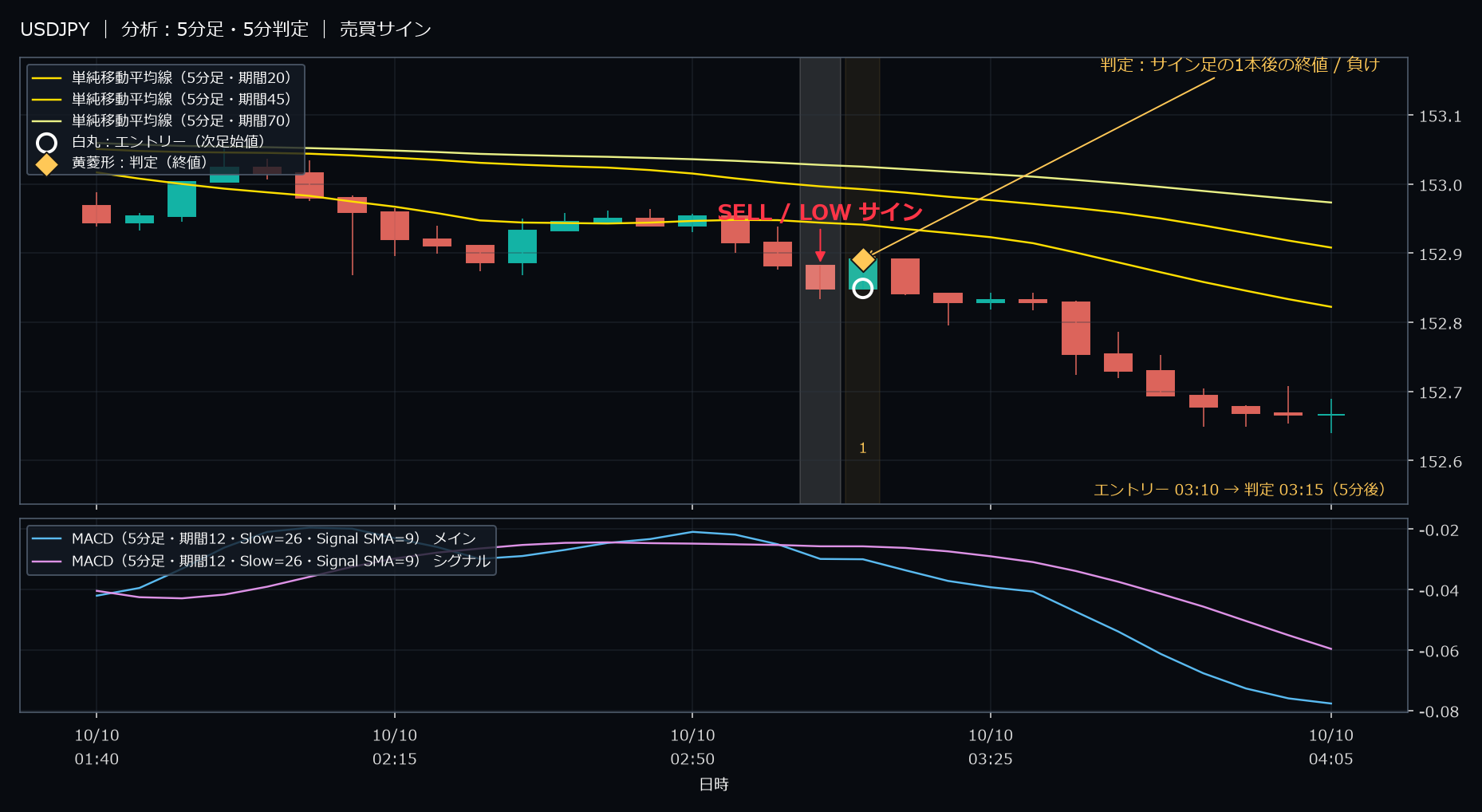Click the 10/10 04:05 time axis label
The width and height of the screenshot is (1482, 812).
tap(1331, 747)
